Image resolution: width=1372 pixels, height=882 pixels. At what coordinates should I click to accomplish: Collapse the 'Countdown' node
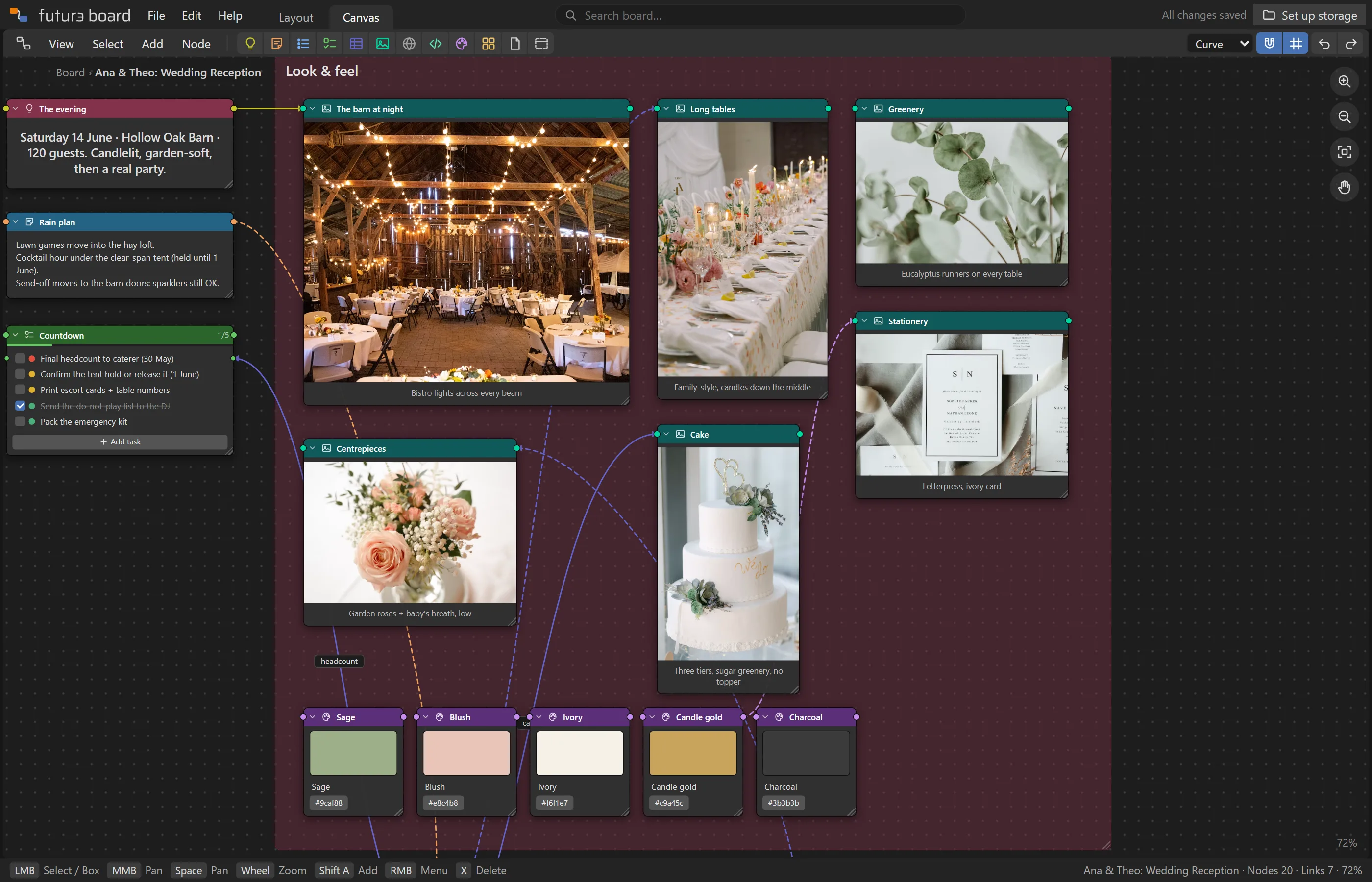(16, 335)
